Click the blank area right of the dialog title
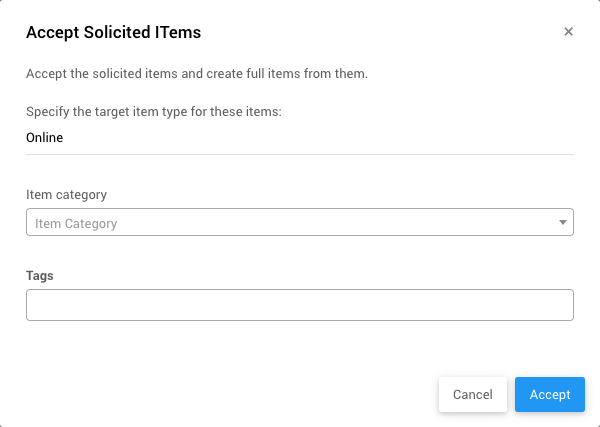Screen dimensions: 600x427 [x=380, y=33]
